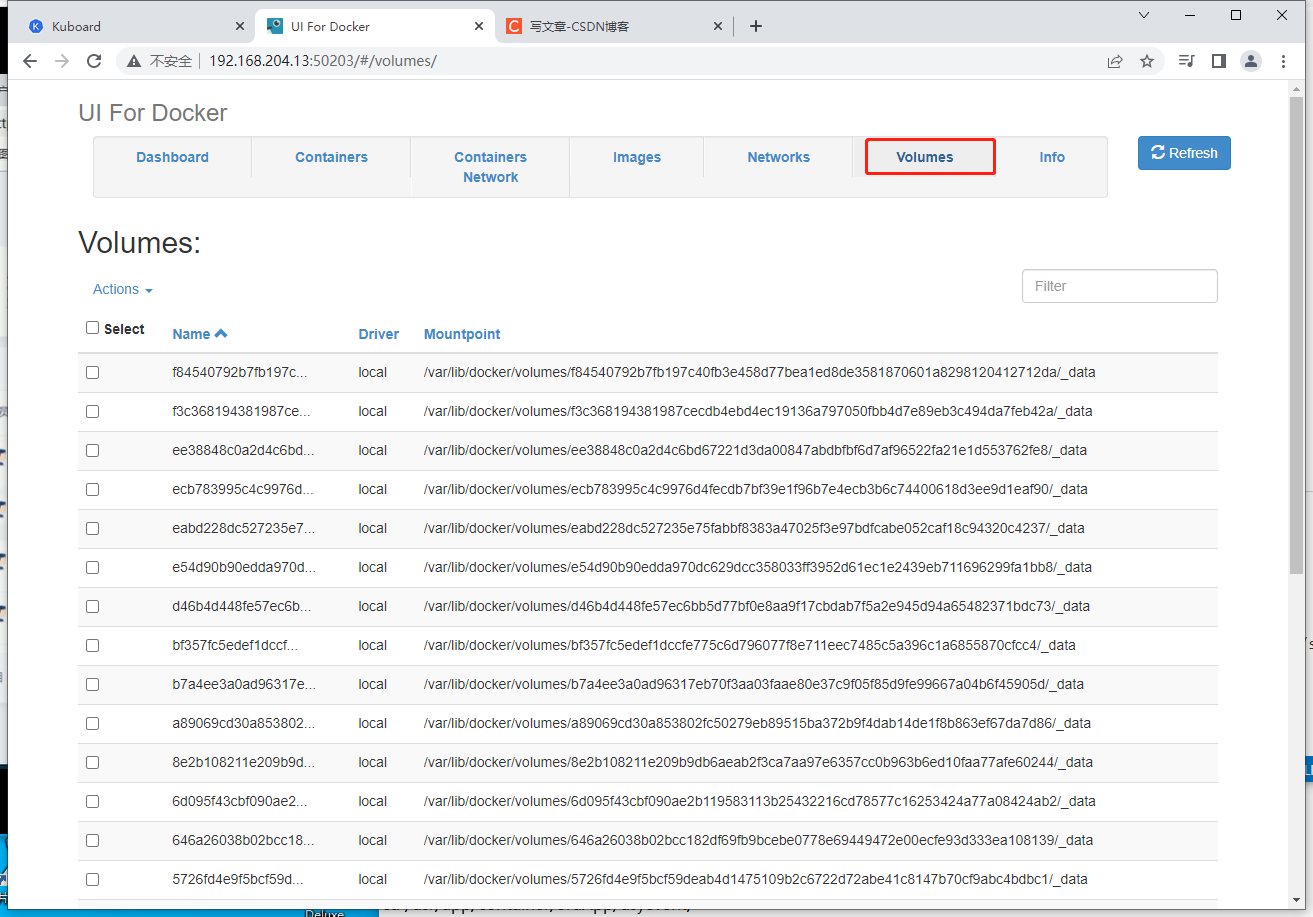Click the UI For Docker page title
Image resolution: width=1313 pixels, height=917 pixels.
pos(153,113)
